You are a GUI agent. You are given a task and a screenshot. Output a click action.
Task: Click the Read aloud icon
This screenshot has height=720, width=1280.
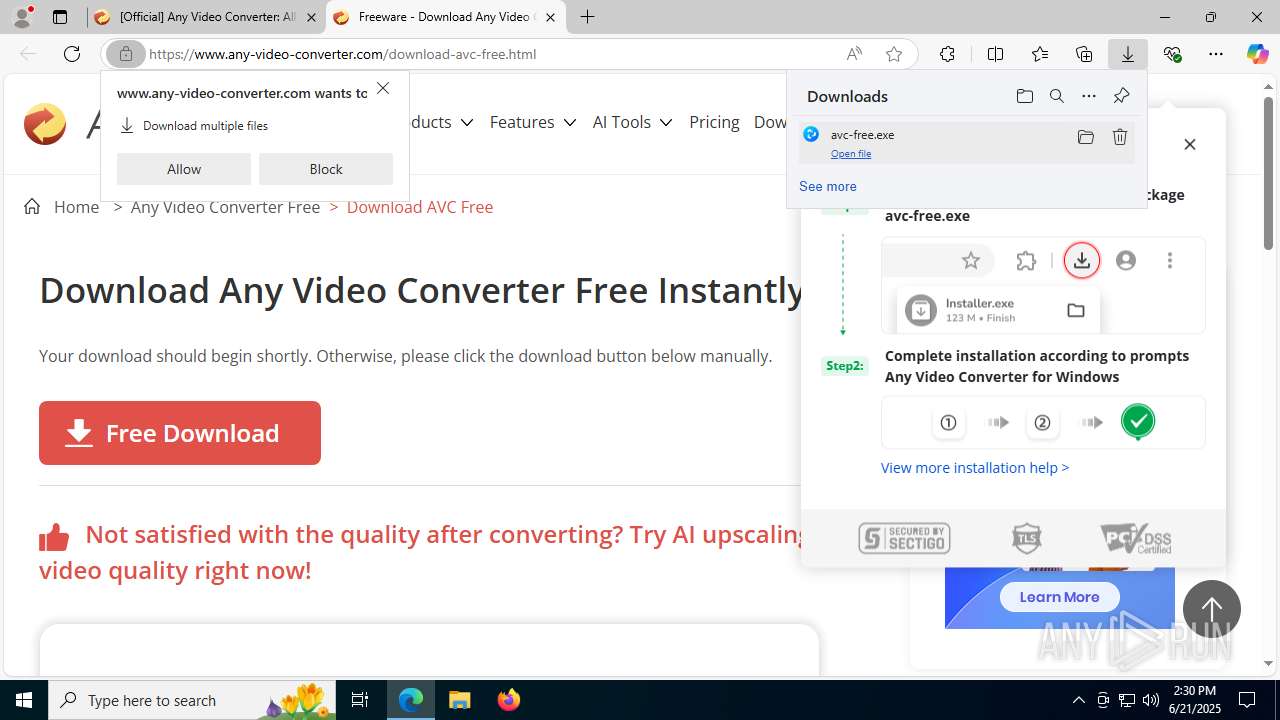coord(854,54)
